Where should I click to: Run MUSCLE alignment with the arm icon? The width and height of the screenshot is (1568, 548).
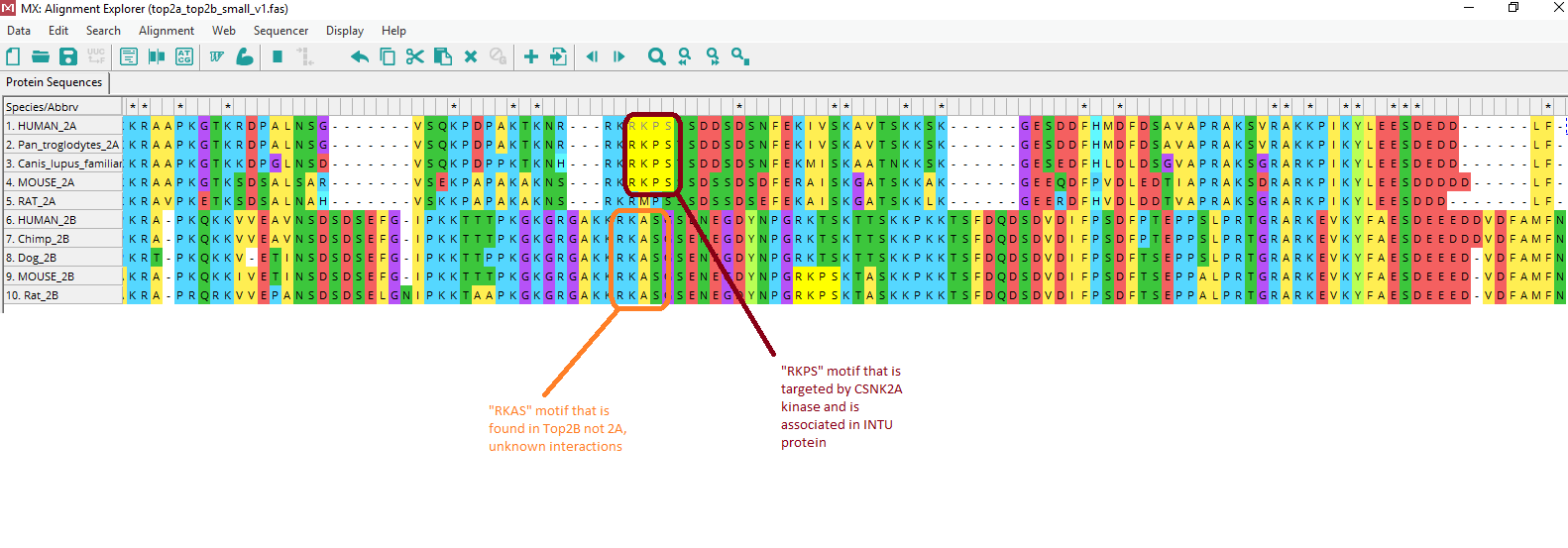click(x=245, y=57)
